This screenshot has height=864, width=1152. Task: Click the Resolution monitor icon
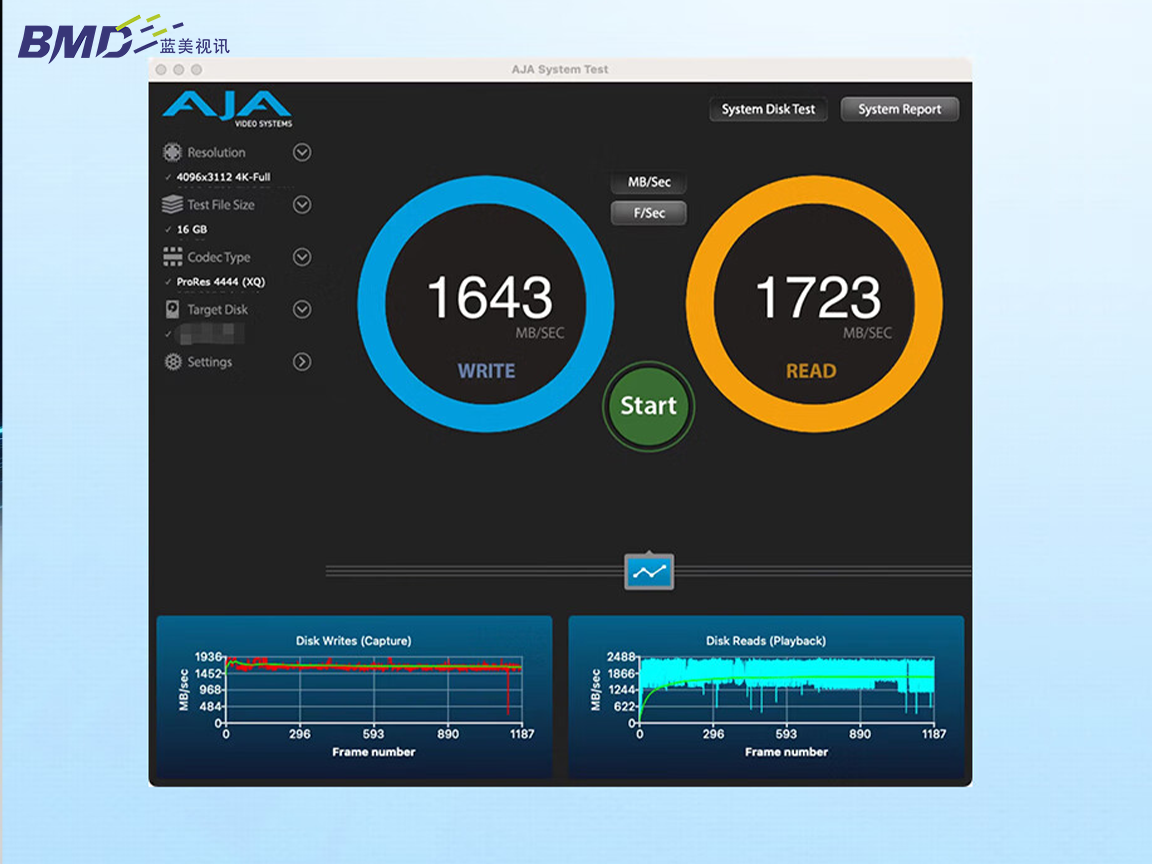(x=172, y=153)
